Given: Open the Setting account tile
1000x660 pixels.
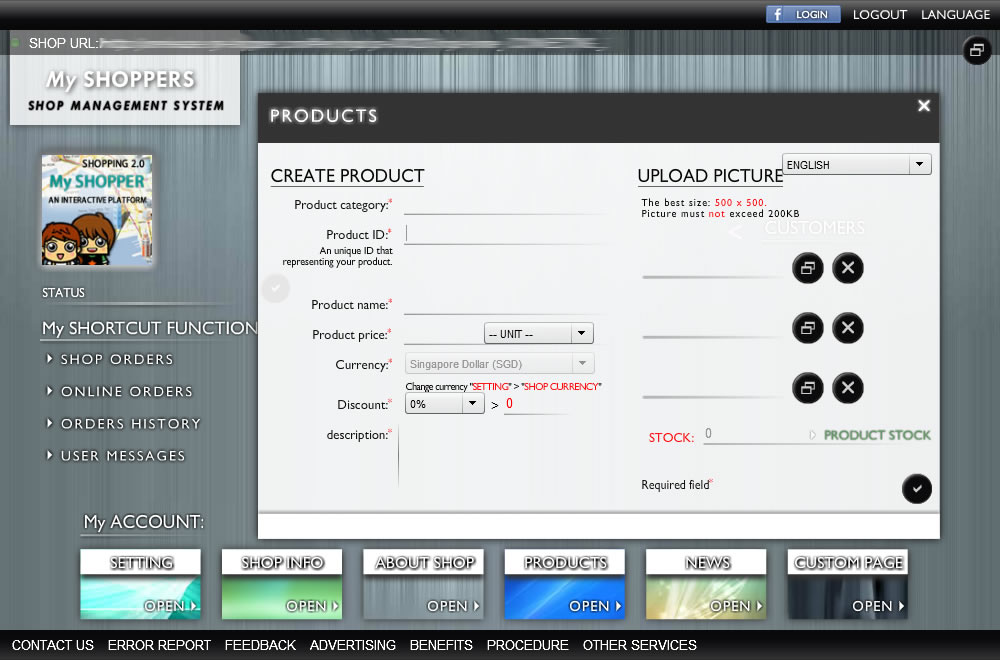Looking at the screenshot, I should click(141, 584).
